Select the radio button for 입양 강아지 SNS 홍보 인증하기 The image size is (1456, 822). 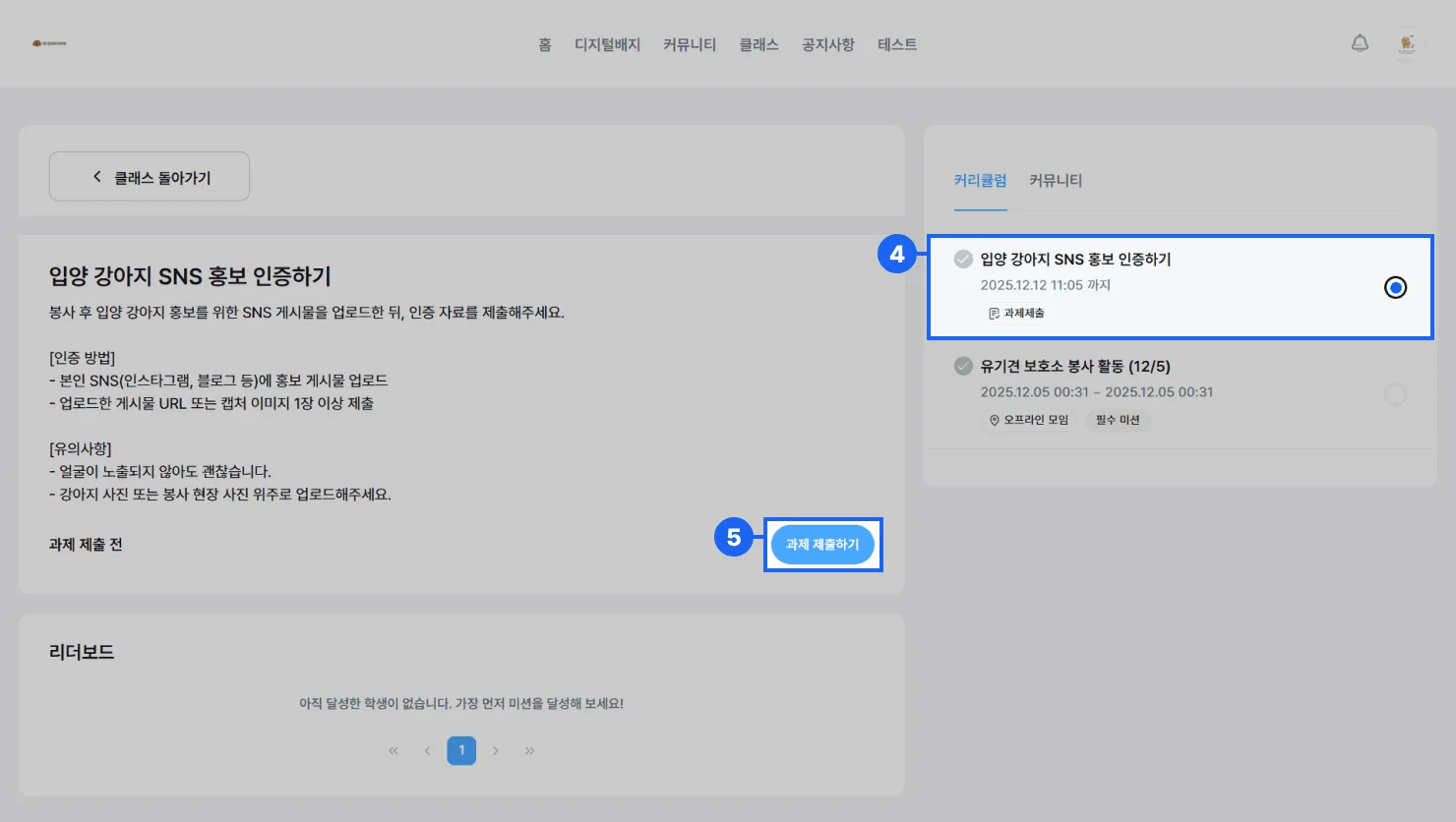(x=1395, y=287)
